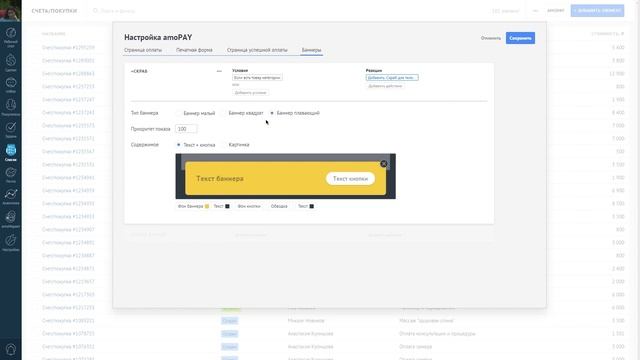Image resolution: width=640 pixels, height=360 pixels.
Task: Click Добавить элемент button at top right
Action: click(x=597, y=11)
